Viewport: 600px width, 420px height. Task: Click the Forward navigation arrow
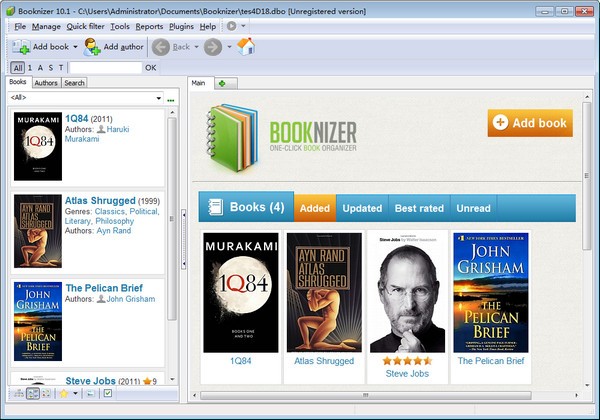[213, 46]
